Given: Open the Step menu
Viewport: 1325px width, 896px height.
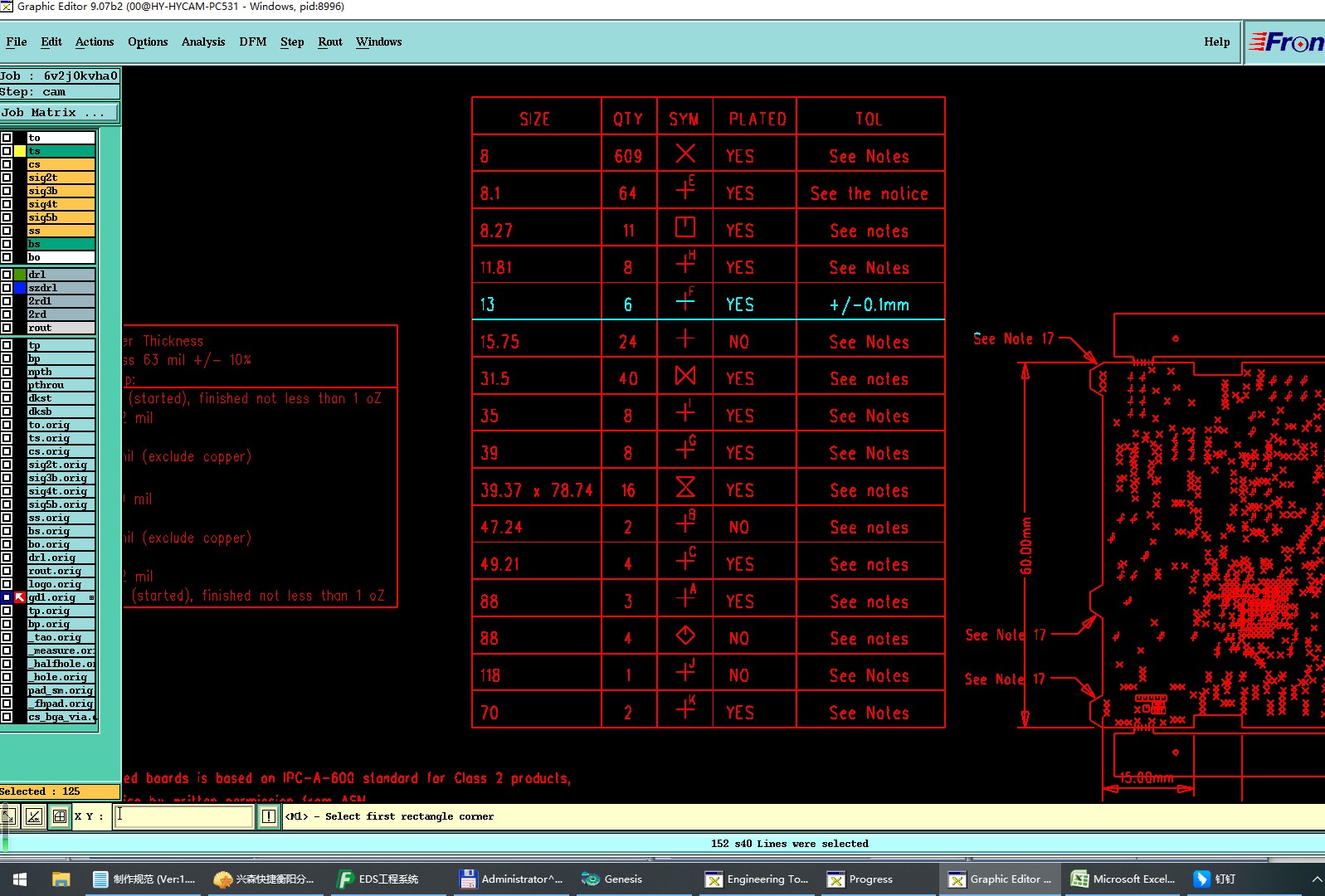Looking at the screenshot, I should 292,41.
